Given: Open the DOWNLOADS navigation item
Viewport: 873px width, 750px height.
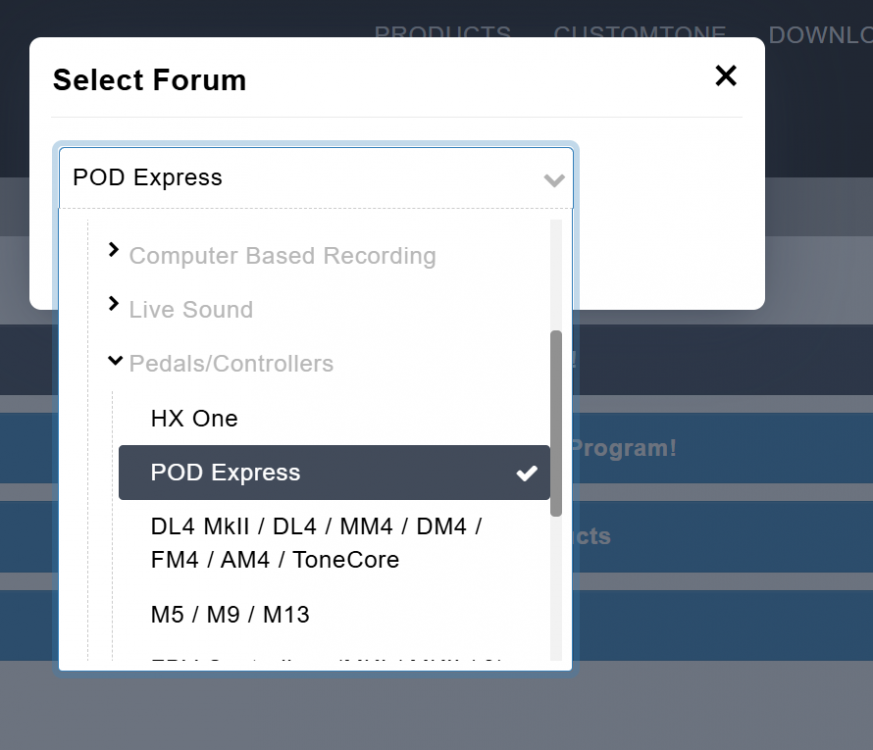Looking at the screenshot, I should click(x=820, y=33).
